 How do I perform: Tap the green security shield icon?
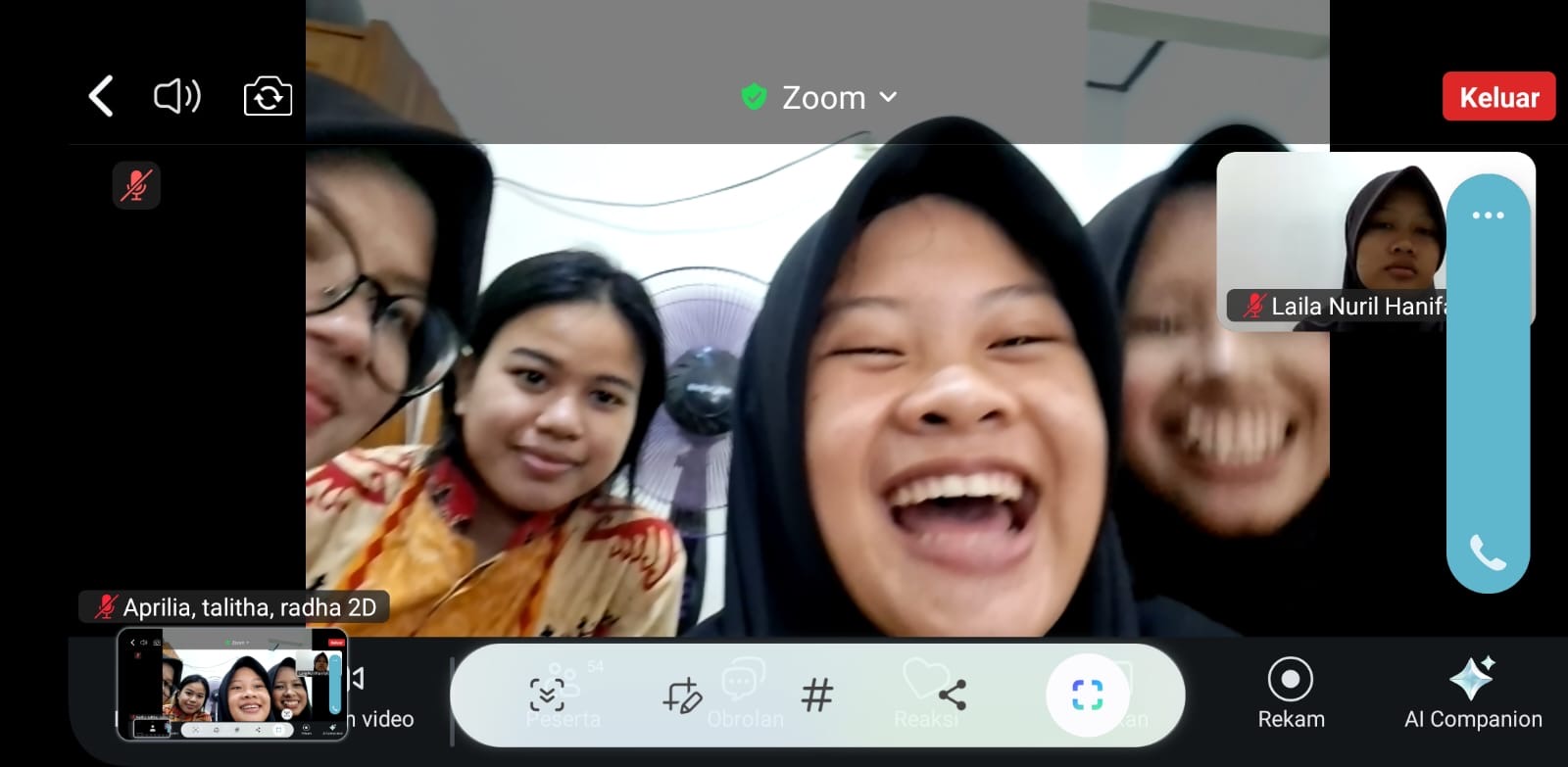pos(754,97)
